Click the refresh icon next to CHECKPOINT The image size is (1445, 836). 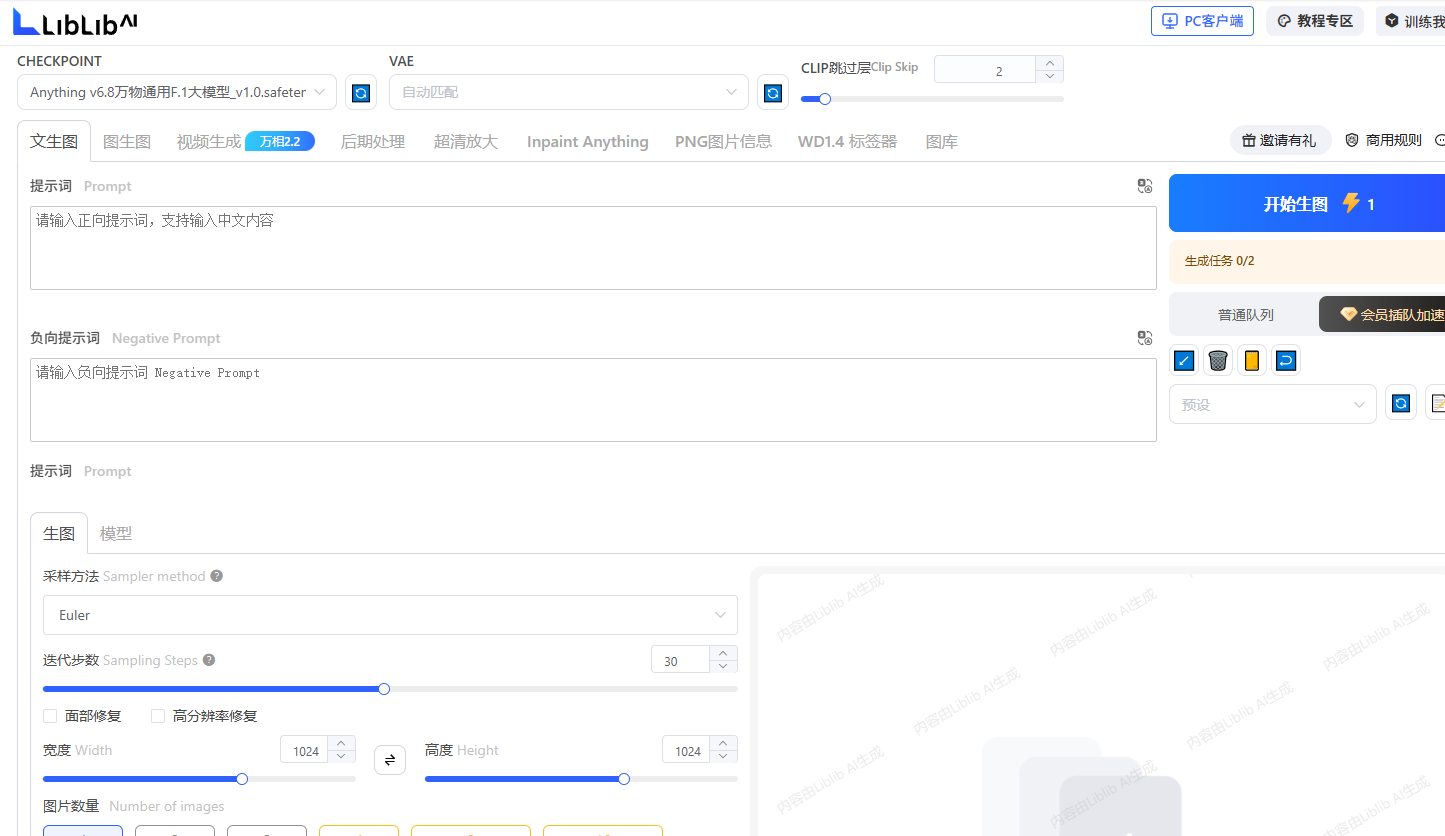click(361, 93)
